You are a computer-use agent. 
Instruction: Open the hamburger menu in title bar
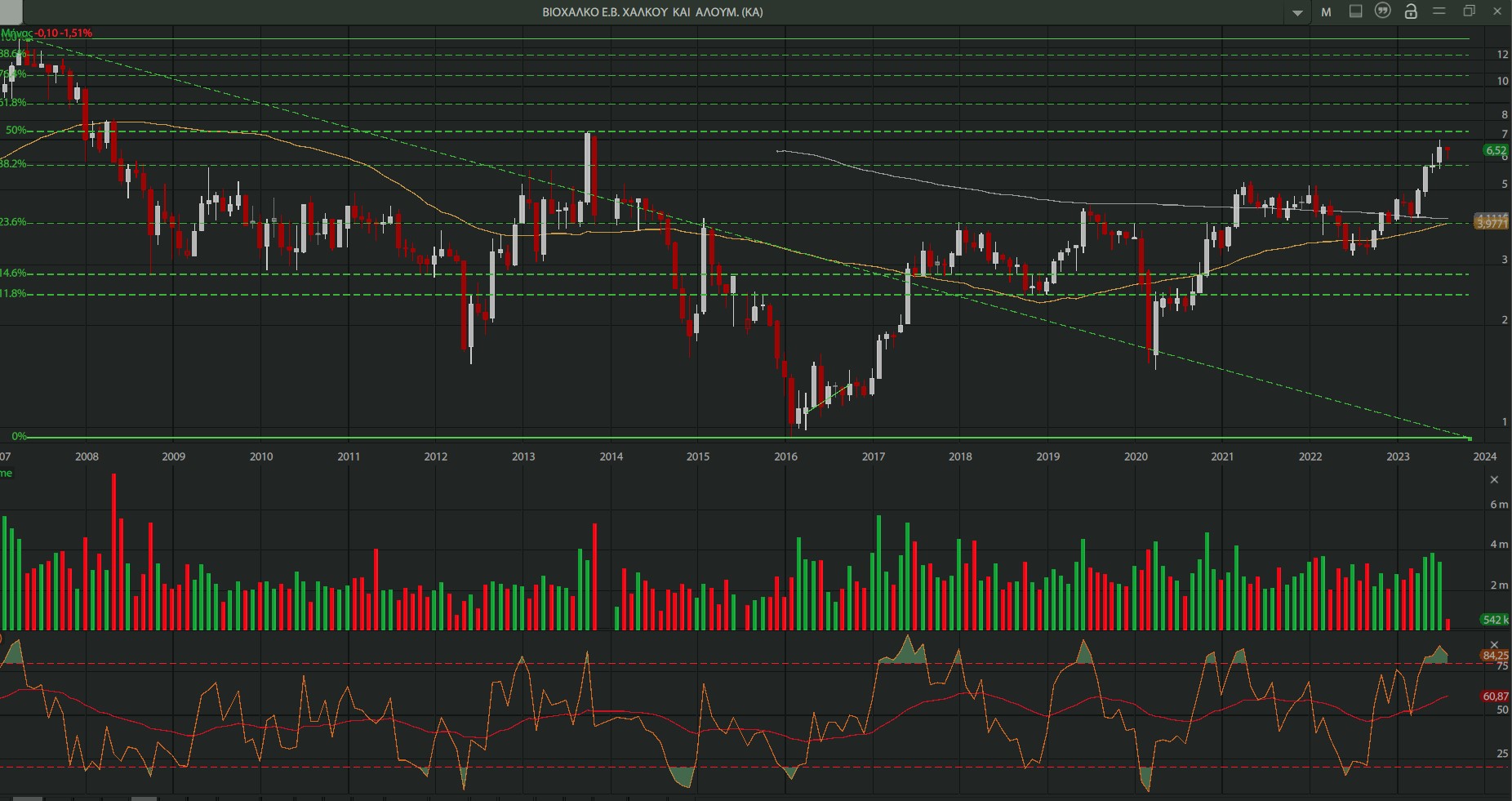[x=1439, y=11]
